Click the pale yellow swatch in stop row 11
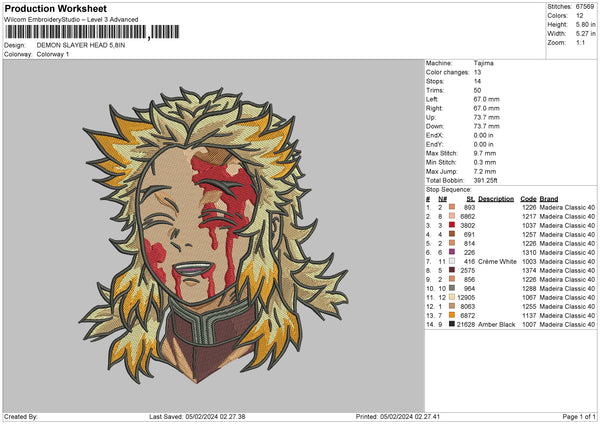Screen dimensions: 600x424 pos(452,297)
